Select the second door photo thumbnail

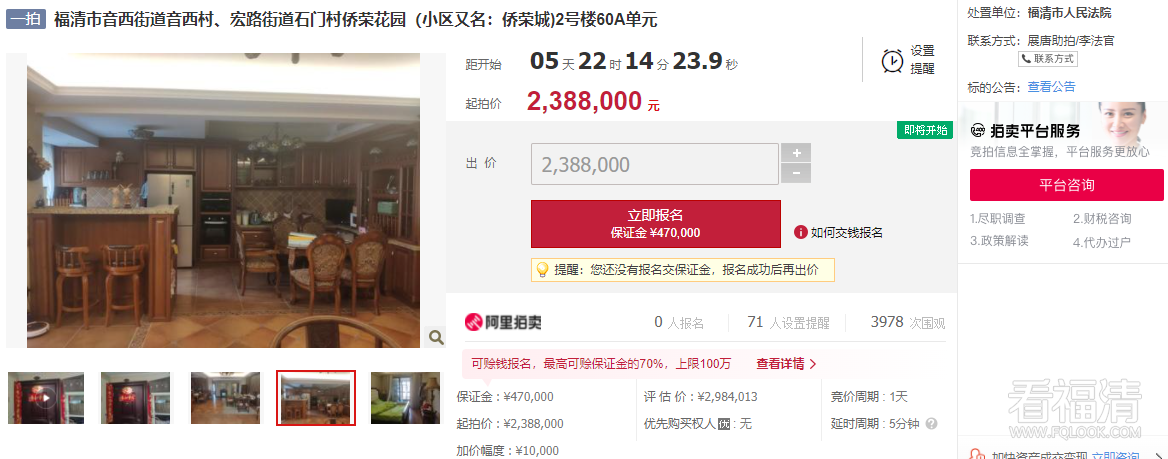point(135,398)
